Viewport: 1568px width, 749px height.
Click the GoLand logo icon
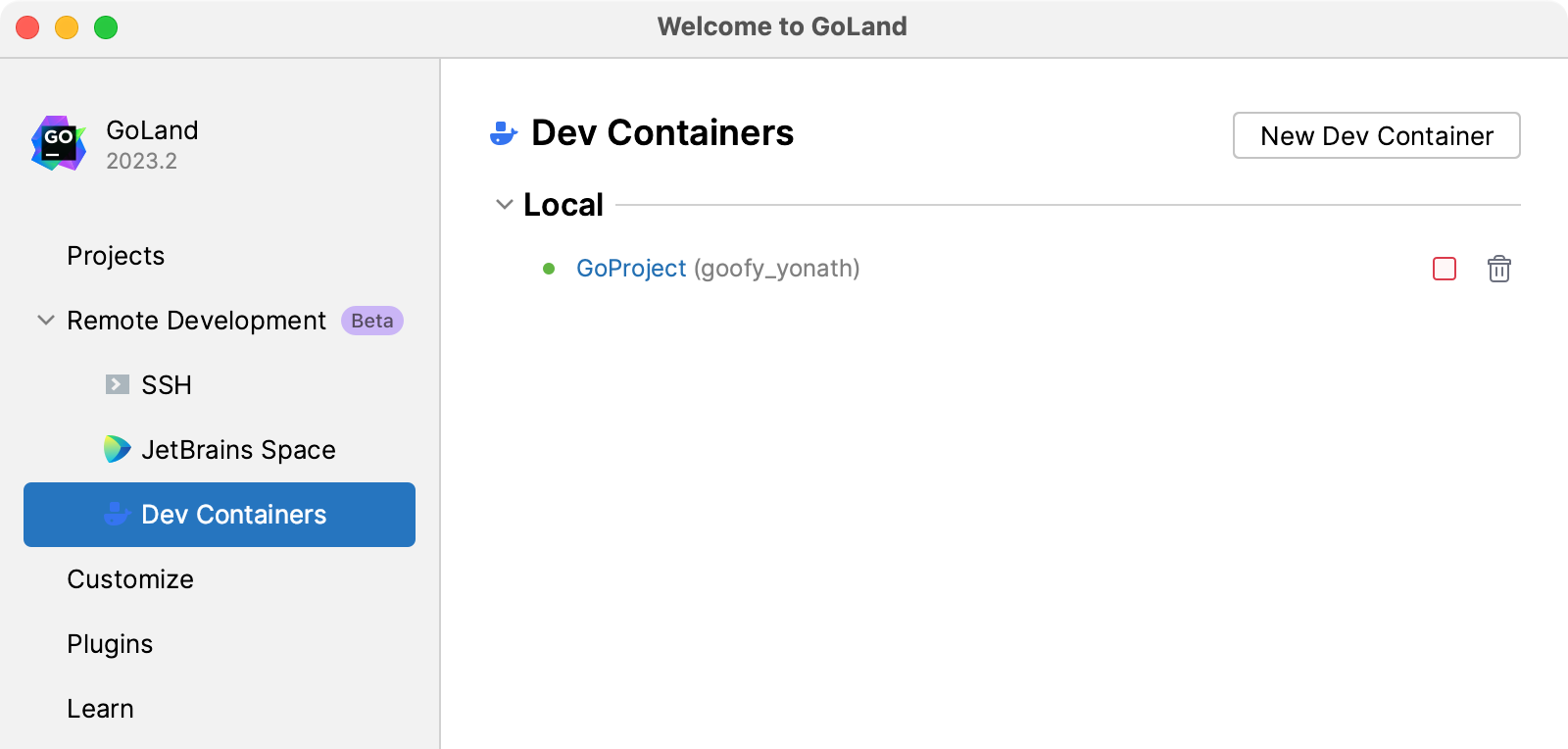[x=59, y=143]
